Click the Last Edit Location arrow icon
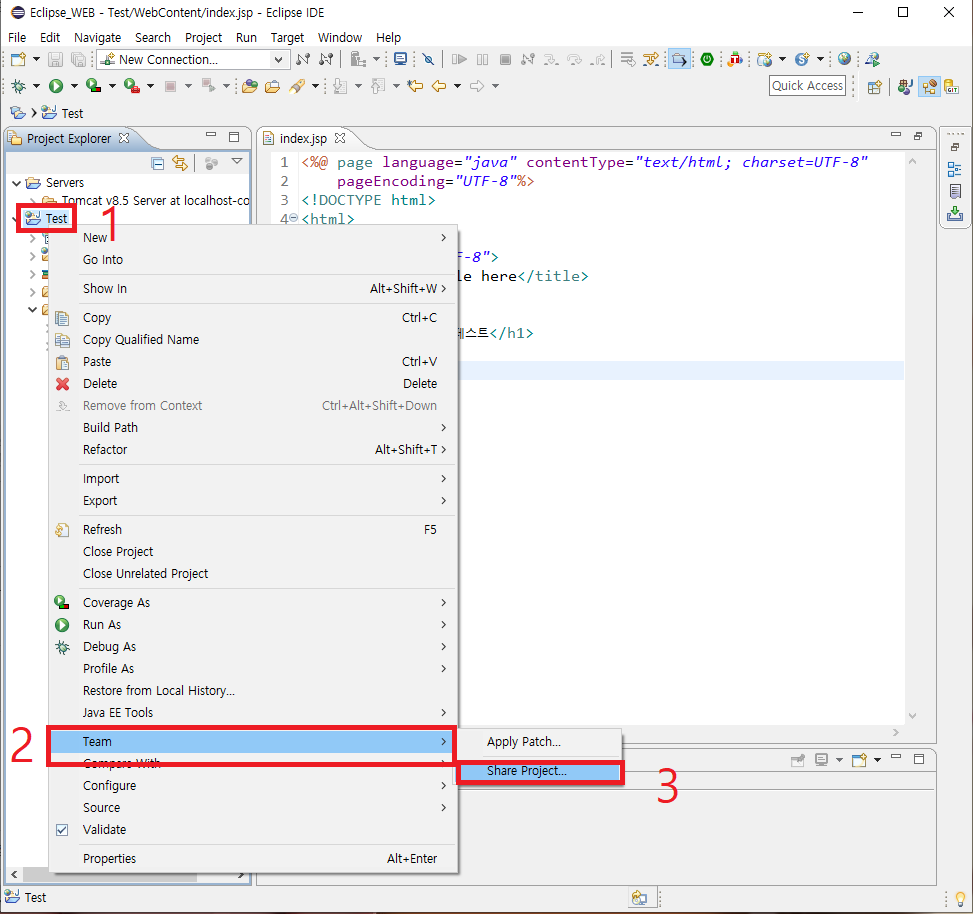Viewport: 973px width, 914px height. (415, 86)
